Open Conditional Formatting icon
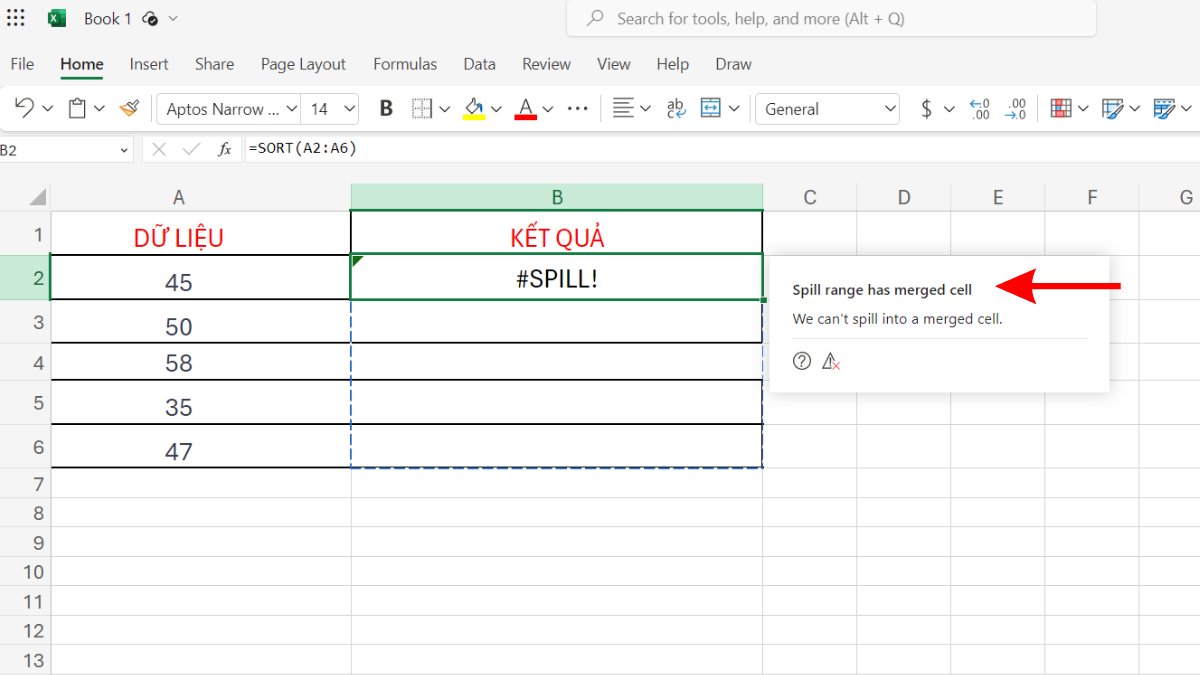 (1061, 109)
